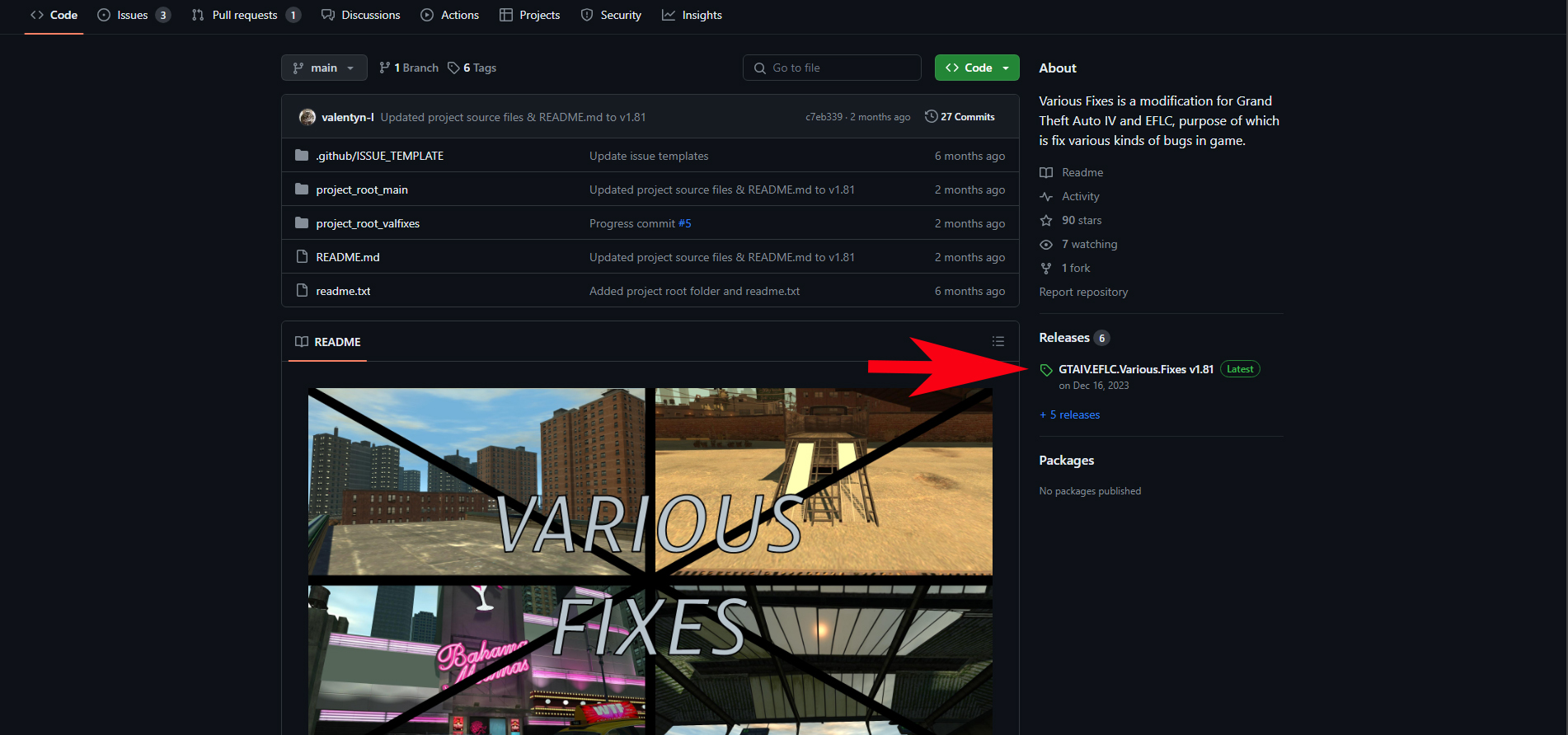Open valentyn-l user profile link

348,117
